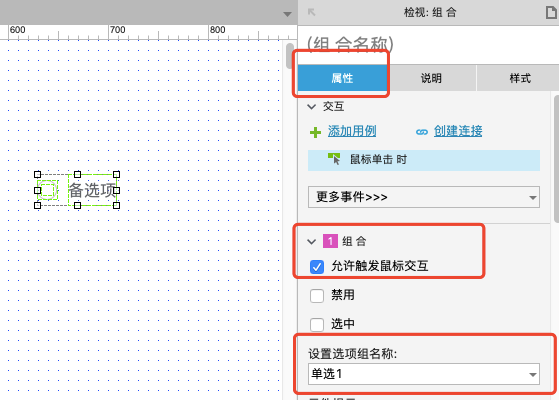Click the arrow icon at inspector top-left

(312, 12)
